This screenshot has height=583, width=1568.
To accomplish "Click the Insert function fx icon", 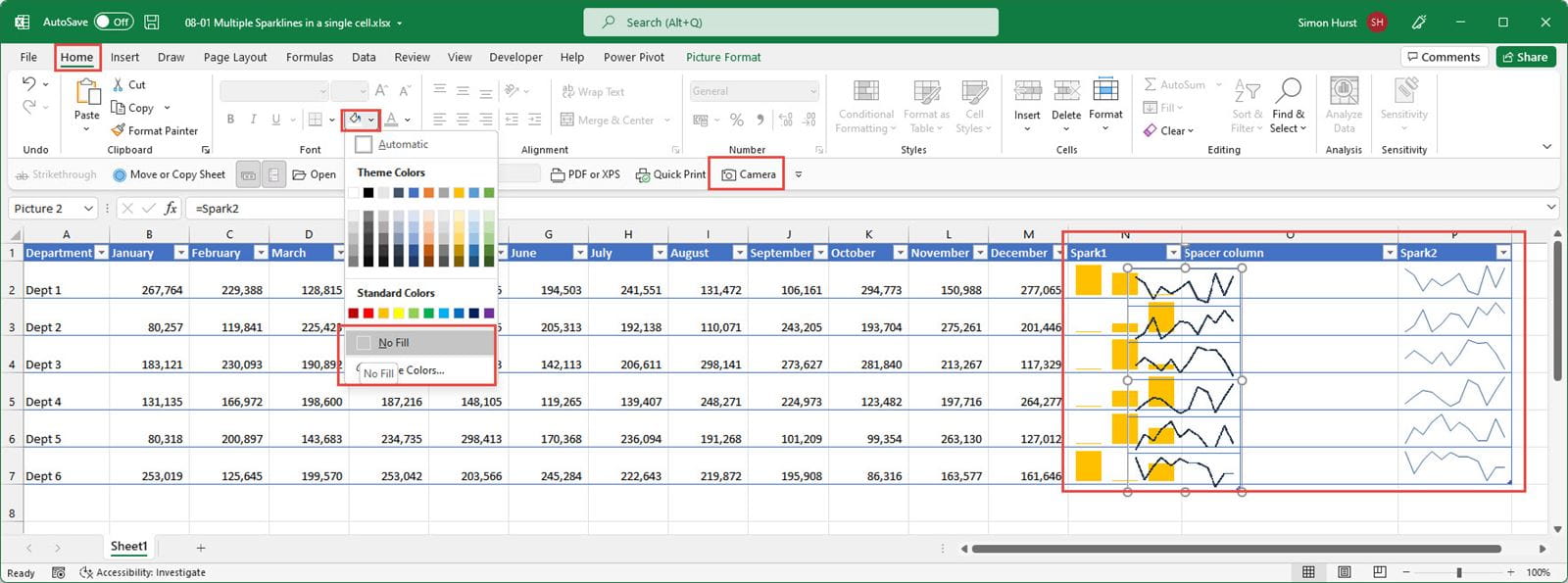I will coord(171,208).
